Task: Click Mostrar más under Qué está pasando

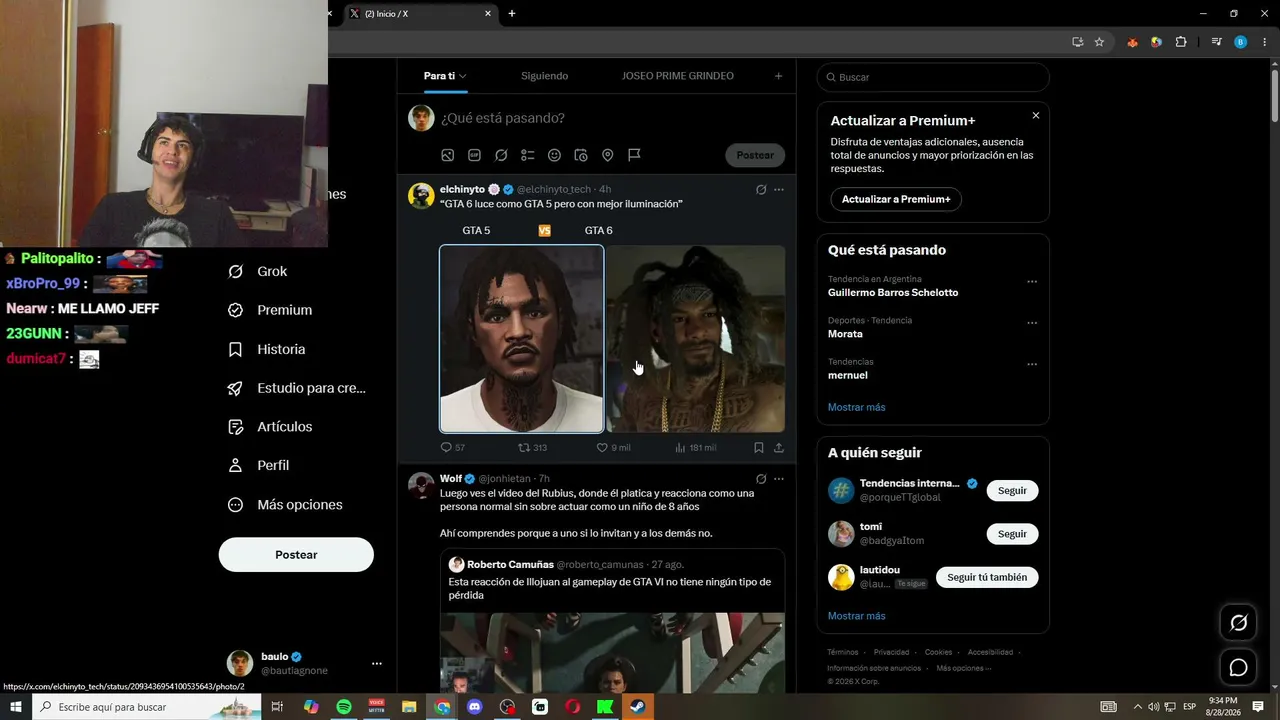Action: pyautogui.click(x=856, y=407)
